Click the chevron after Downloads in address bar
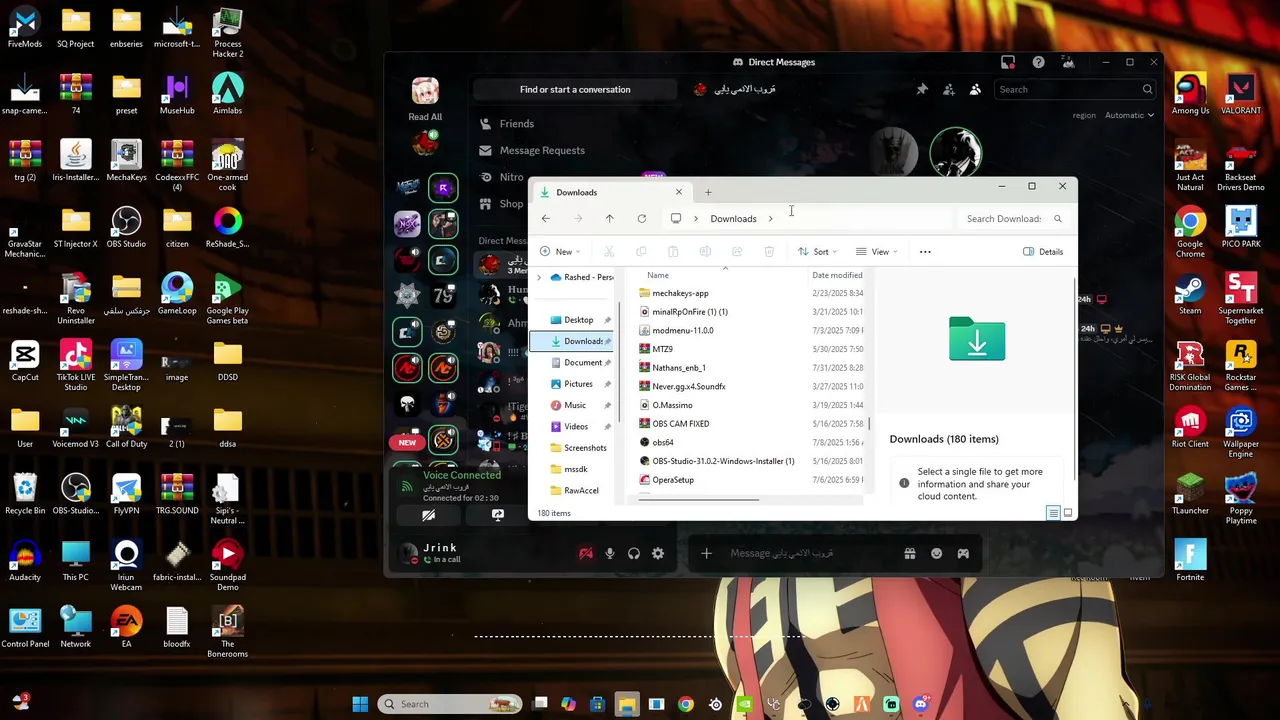 (770, 218)
